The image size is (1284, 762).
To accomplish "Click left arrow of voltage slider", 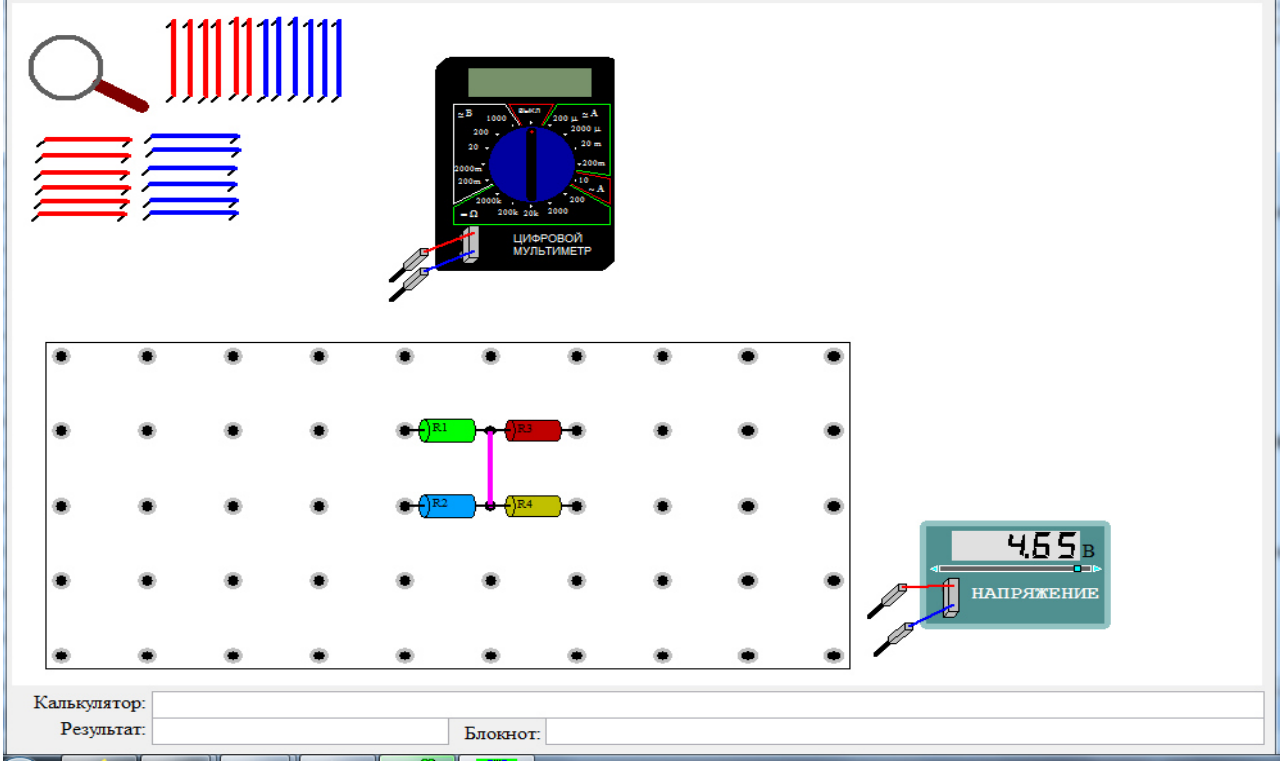I will coord(934,569).
